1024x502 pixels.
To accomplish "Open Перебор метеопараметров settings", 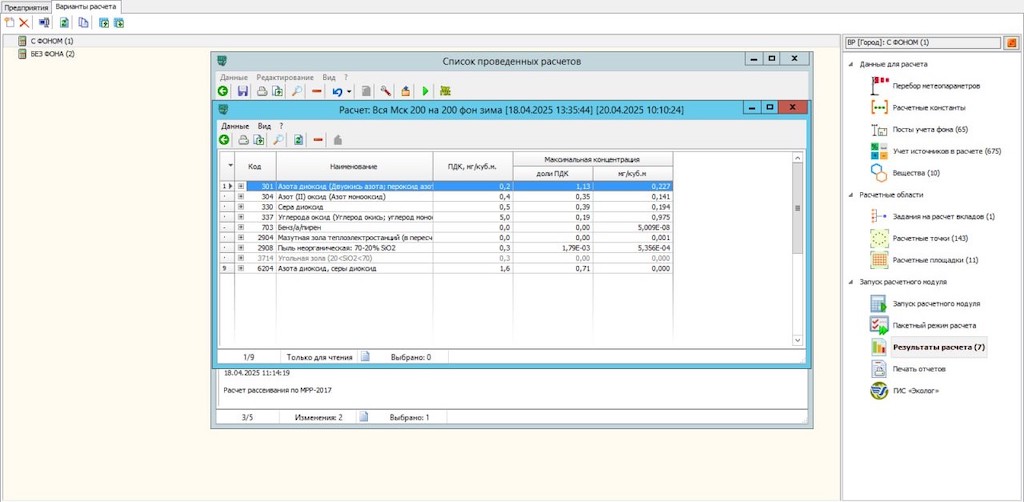I will coord(935,85).
